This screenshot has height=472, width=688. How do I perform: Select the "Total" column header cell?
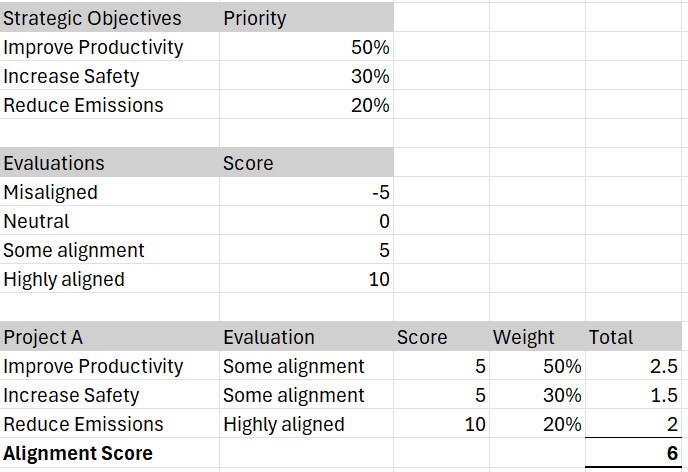(x=610, y=337)
